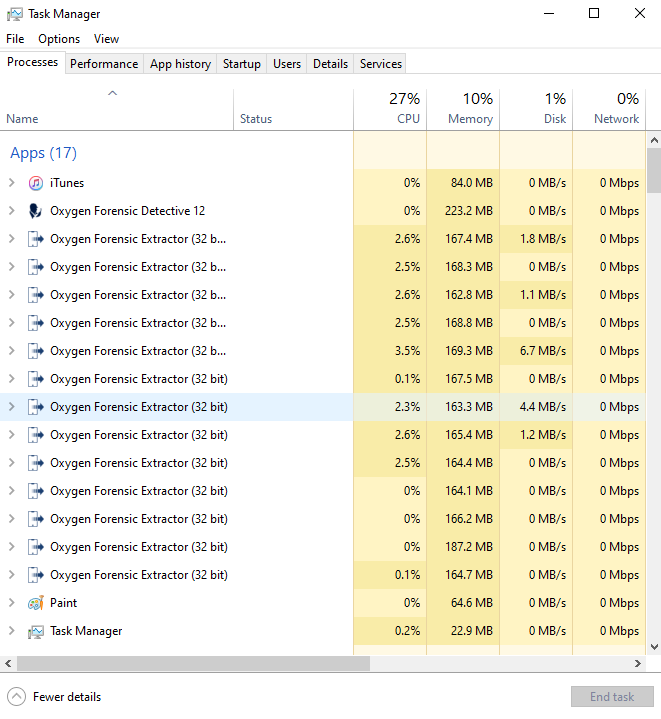The image size is (661, 719).
Task: Click the vertical scrollbar up arrow
Action: click(x=654, y=141)
